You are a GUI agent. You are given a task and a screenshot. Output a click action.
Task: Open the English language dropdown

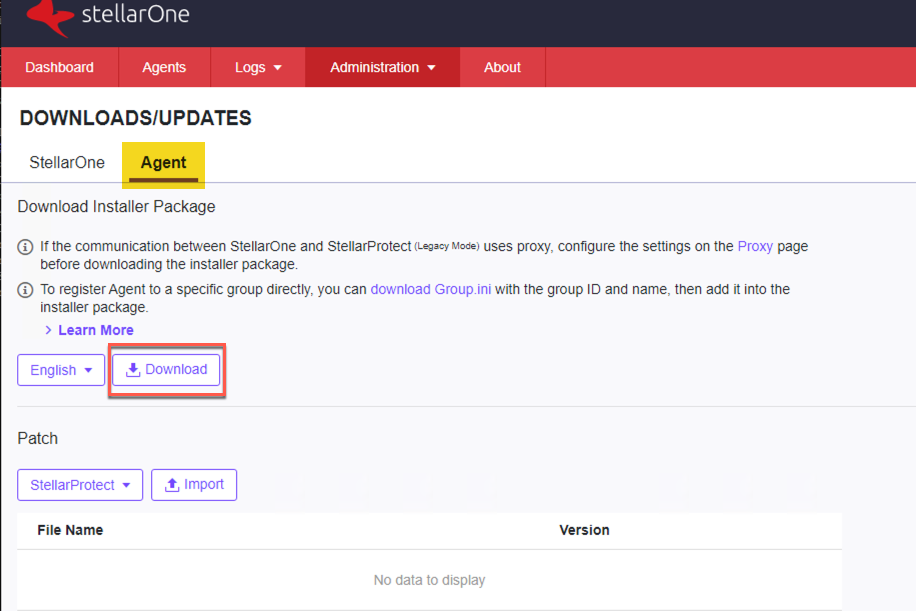pos(61,370)
